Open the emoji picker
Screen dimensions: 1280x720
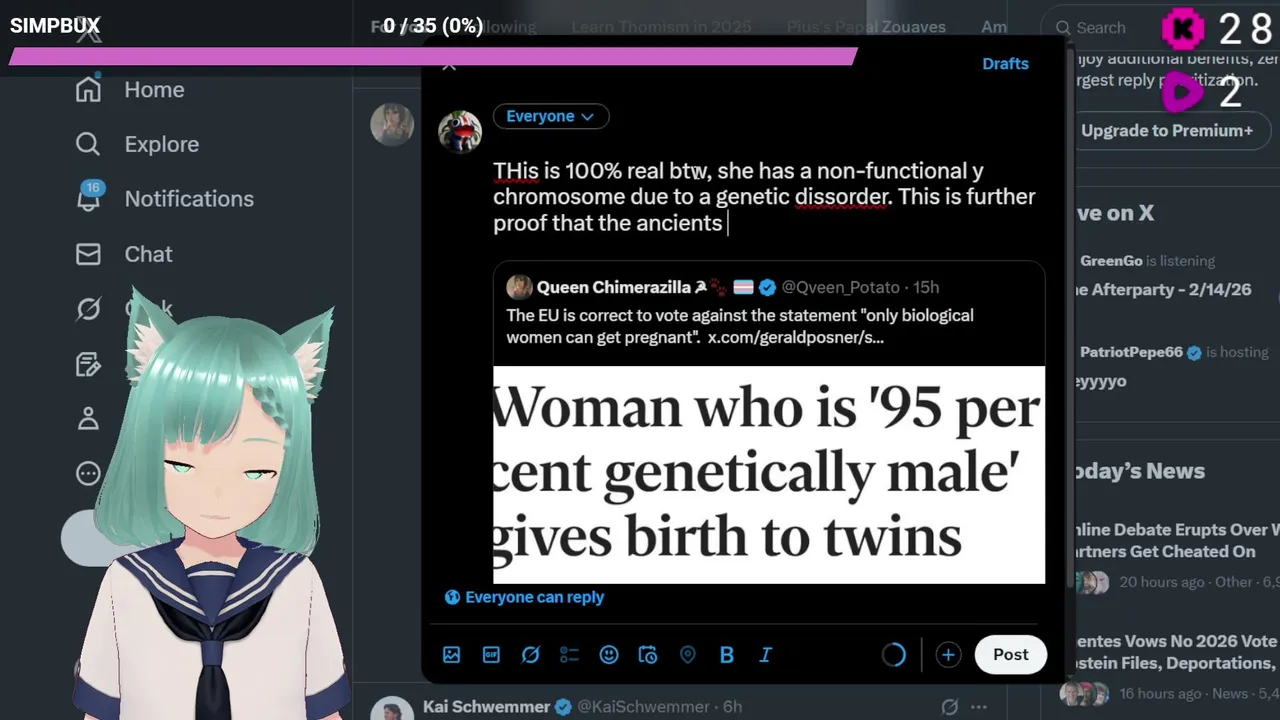pos(609,655)
